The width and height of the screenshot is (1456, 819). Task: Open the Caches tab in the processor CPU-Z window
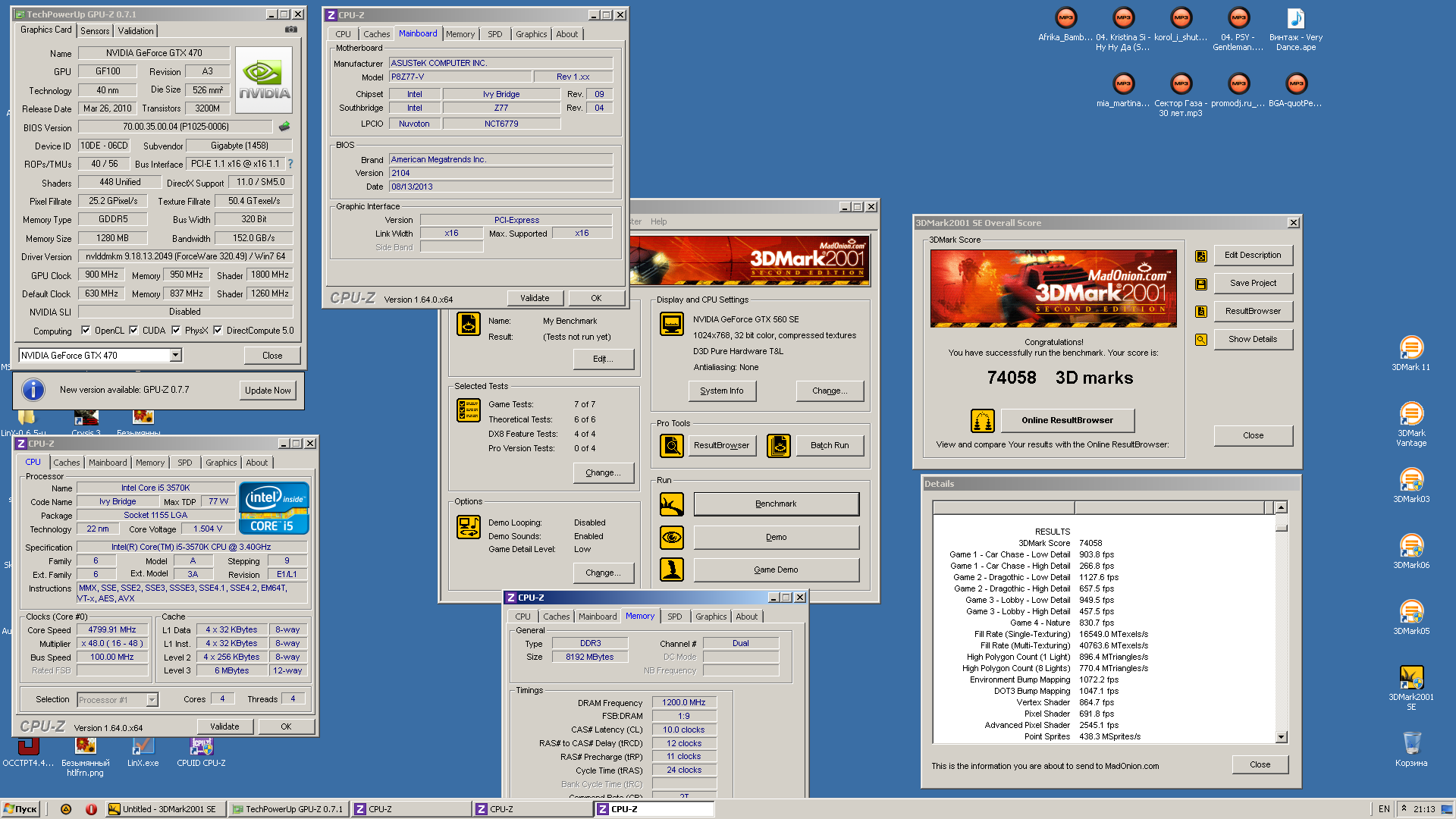[x=67, y=463]
